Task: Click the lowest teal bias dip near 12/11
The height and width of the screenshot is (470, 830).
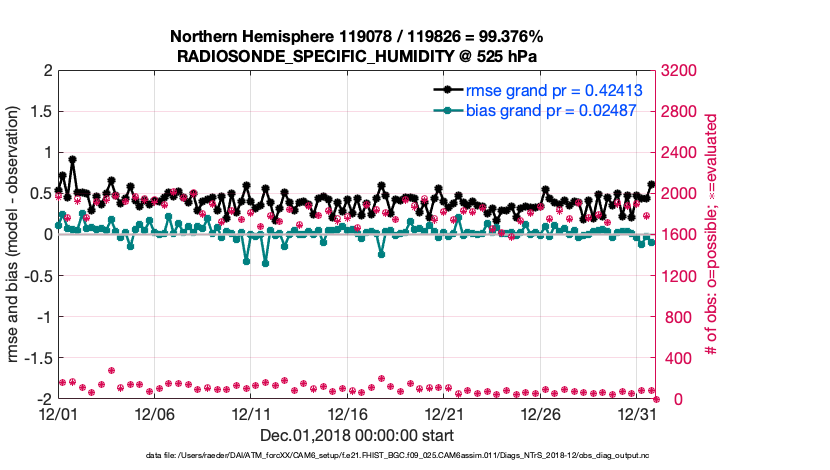Action: [265, 263]
